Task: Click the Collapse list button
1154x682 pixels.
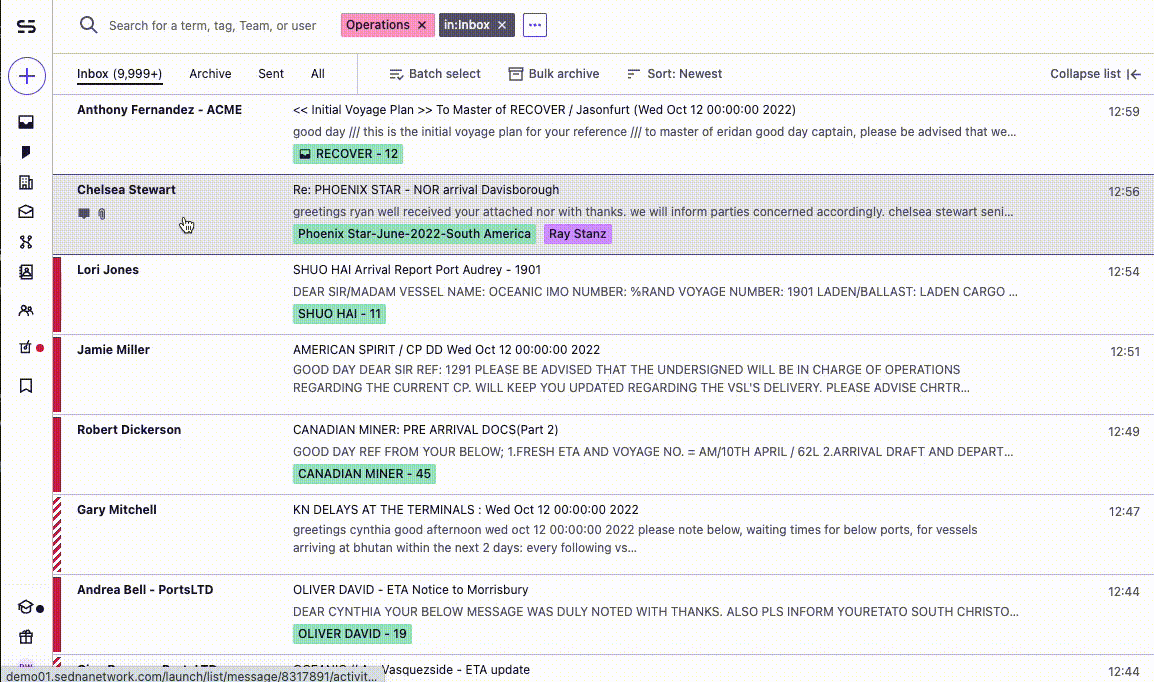Action: [x=1095, y=74]
